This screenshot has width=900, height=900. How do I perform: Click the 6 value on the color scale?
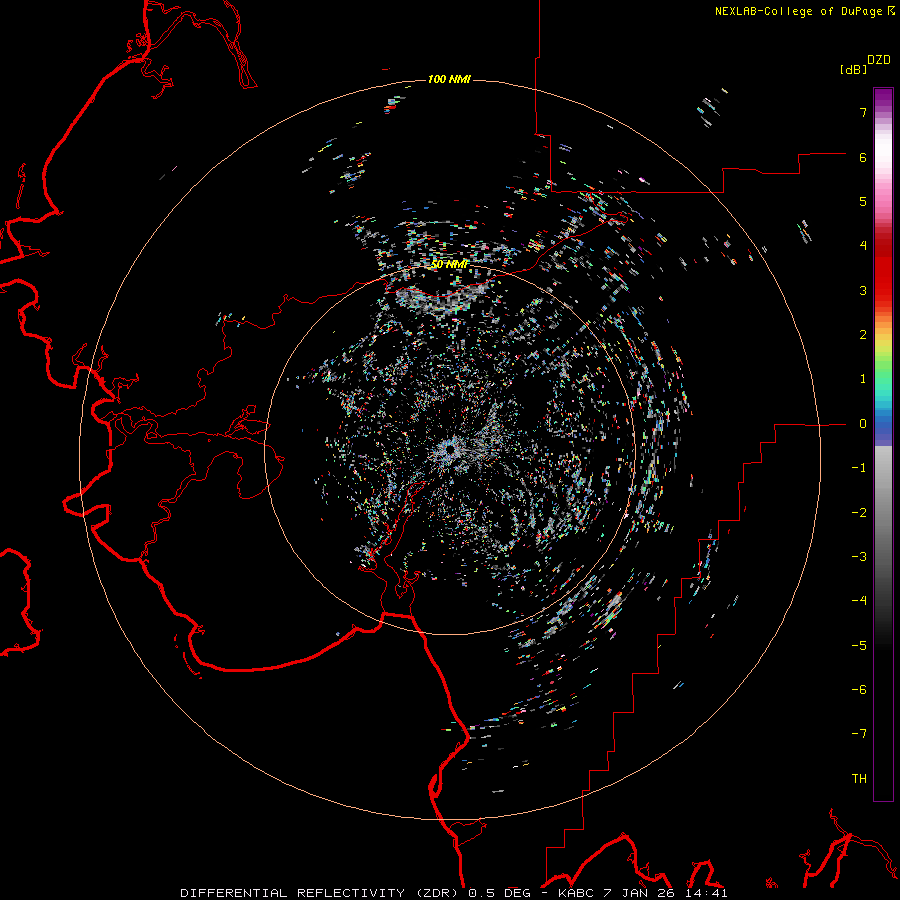pos(863,157)
